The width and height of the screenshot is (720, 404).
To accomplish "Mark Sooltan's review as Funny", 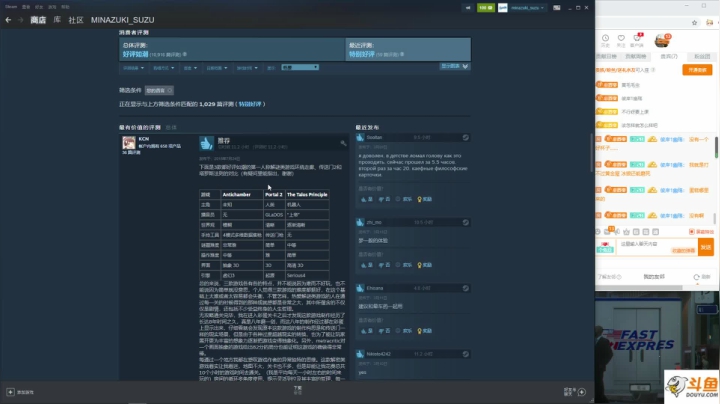I will click(404, 199).
